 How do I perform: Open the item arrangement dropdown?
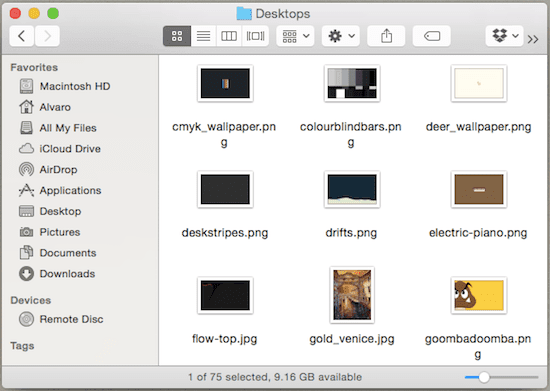(295, 36)
